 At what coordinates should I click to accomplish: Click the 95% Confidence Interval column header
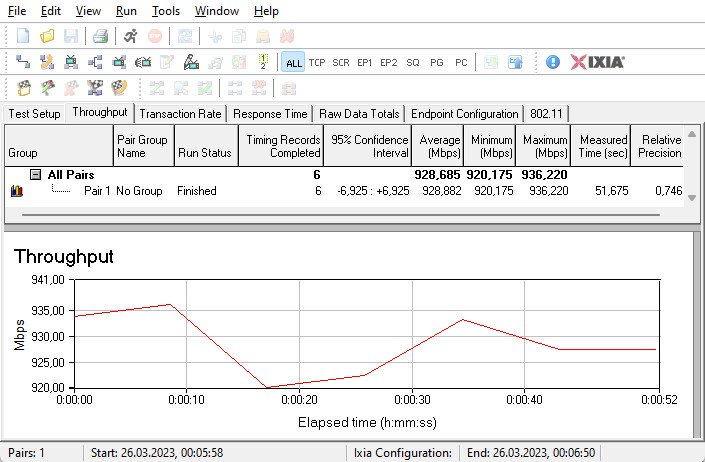click(367, 146)
